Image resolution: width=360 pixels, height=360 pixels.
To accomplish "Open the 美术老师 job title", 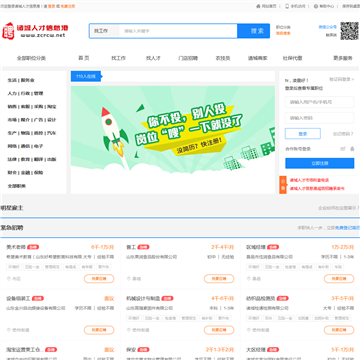I will click(x=16, y=247).
